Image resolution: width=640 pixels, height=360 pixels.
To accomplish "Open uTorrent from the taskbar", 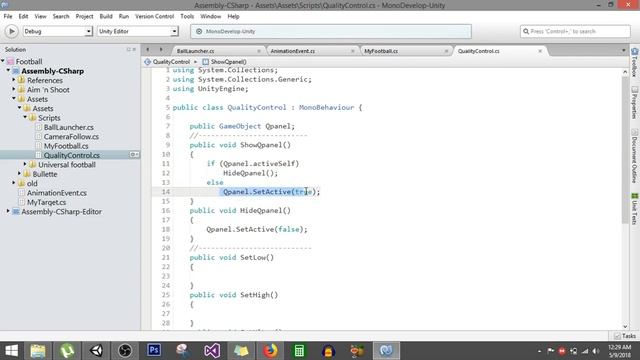I will 67,351.
